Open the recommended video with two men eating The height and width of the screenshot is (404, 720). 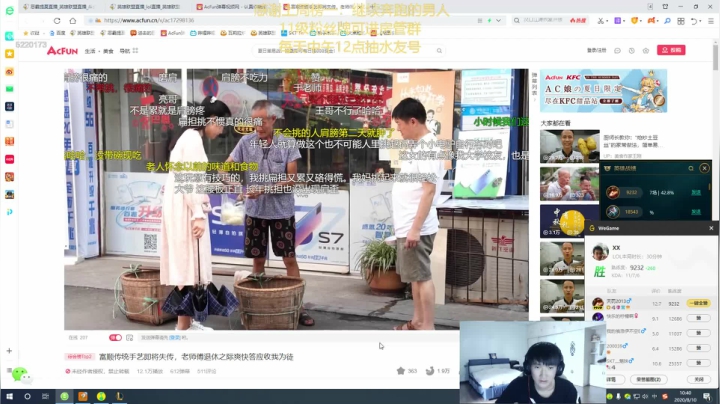(569, 184)
